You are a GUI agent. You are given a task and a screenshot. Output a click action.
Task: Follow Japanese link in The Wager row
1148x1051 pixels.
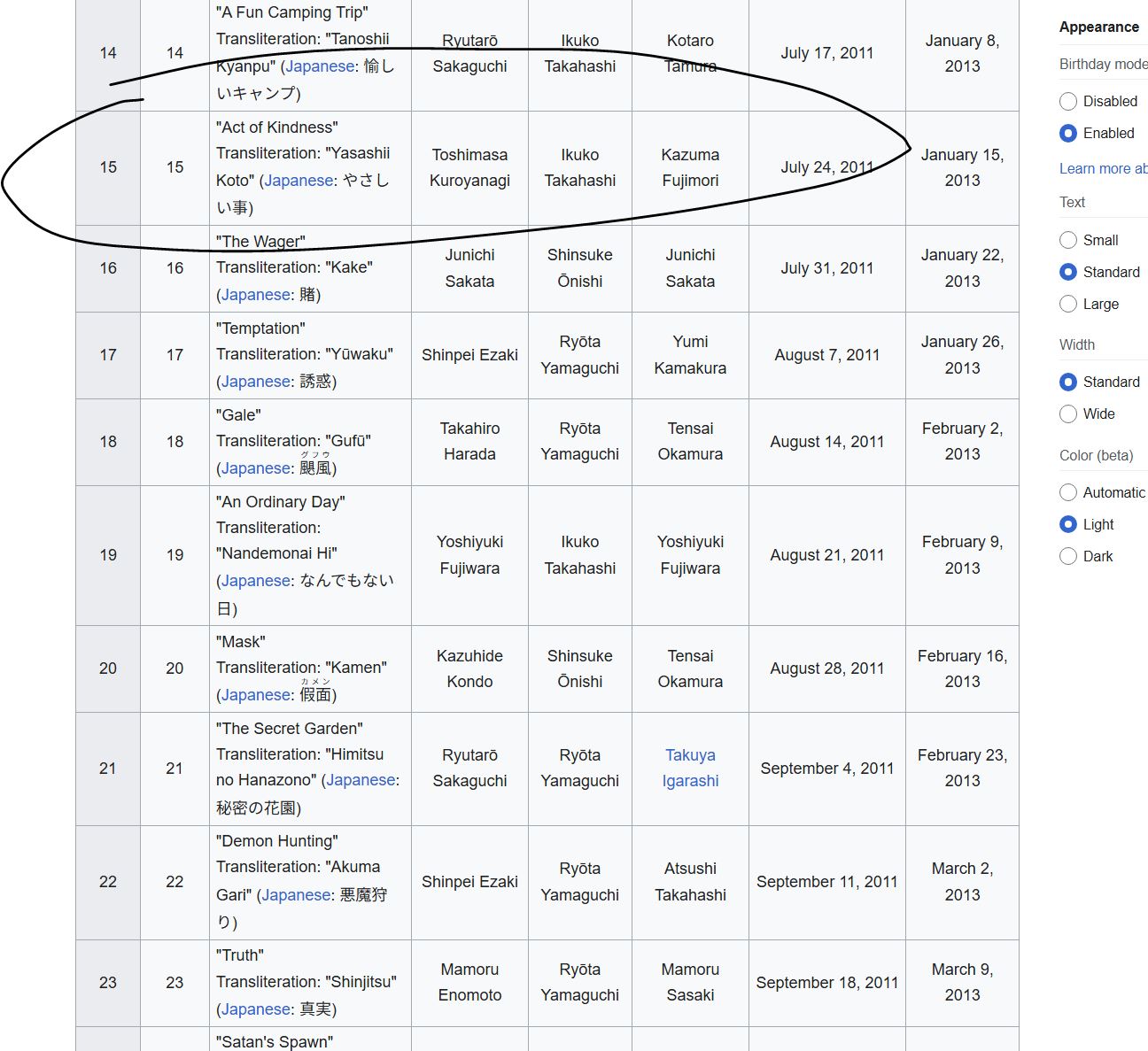click(x=256, y=295)
